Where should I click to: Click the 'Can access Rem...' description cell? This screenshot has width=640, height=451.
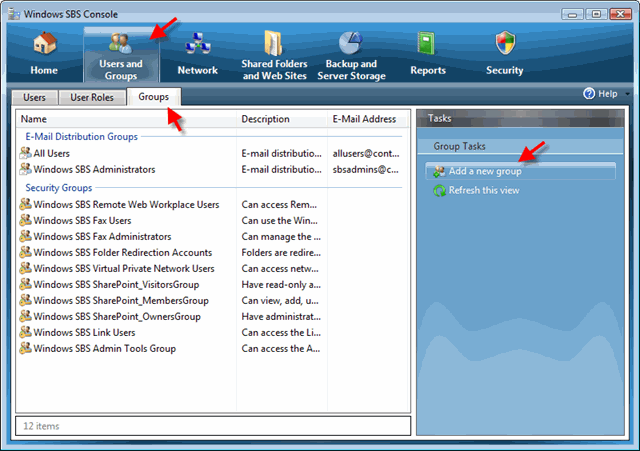279,204
